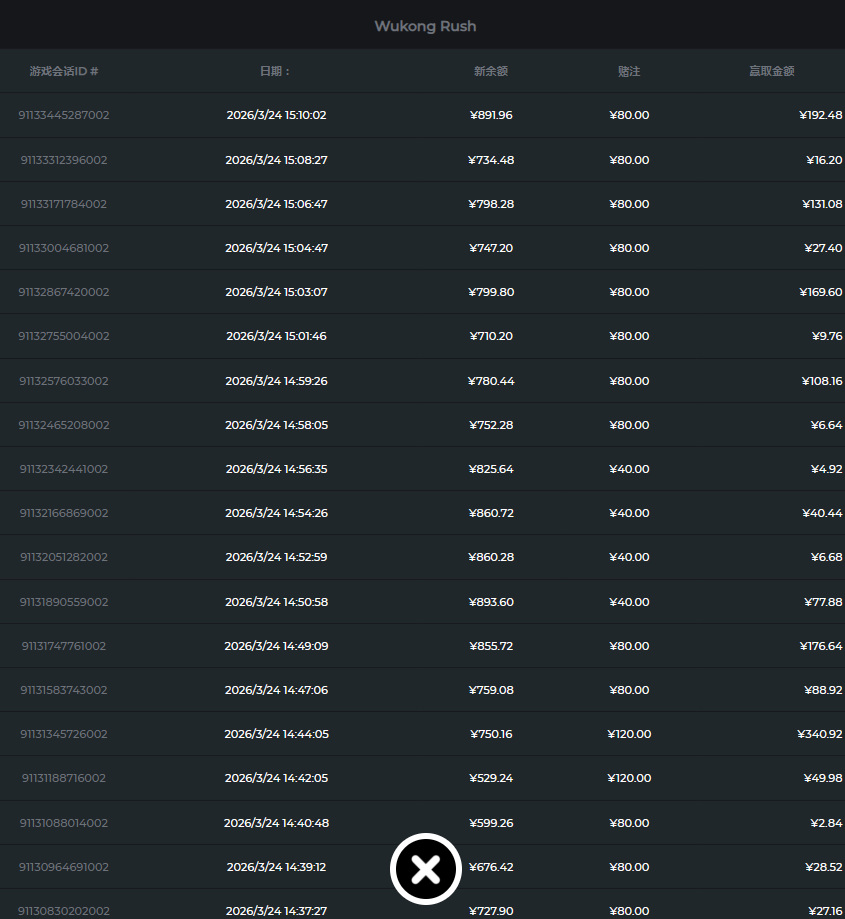Click the Wukong Rush title
845x919 pixels.
pos(425,26)
